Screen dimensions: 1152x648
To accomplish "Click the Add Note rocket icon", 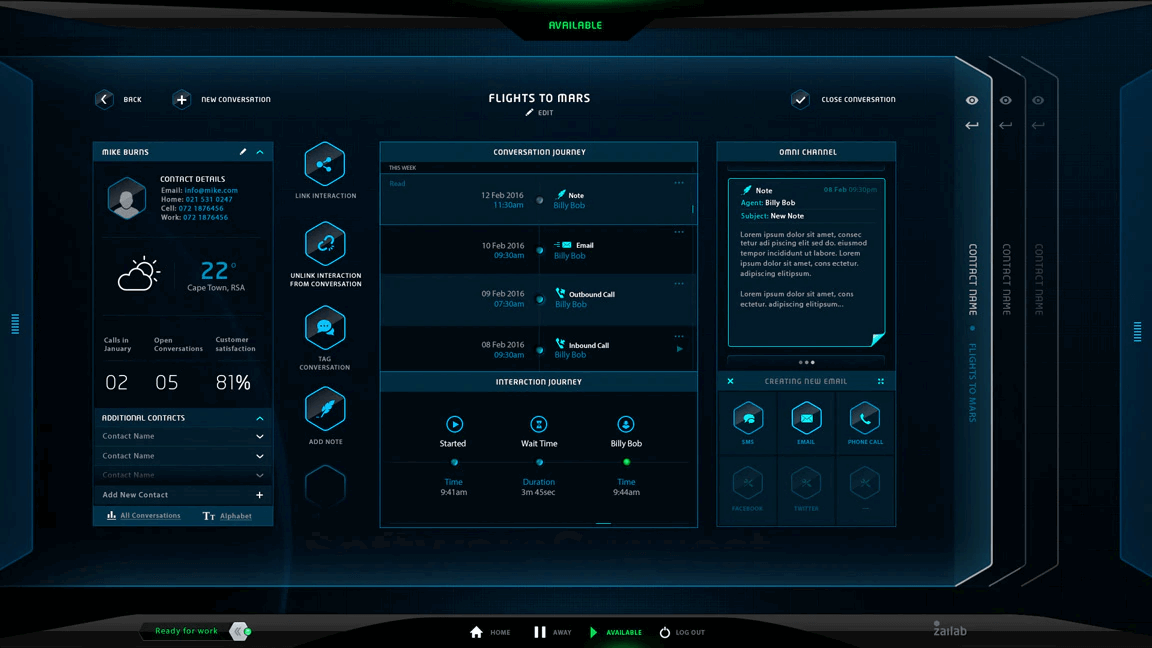I will (x=324, y=408).
